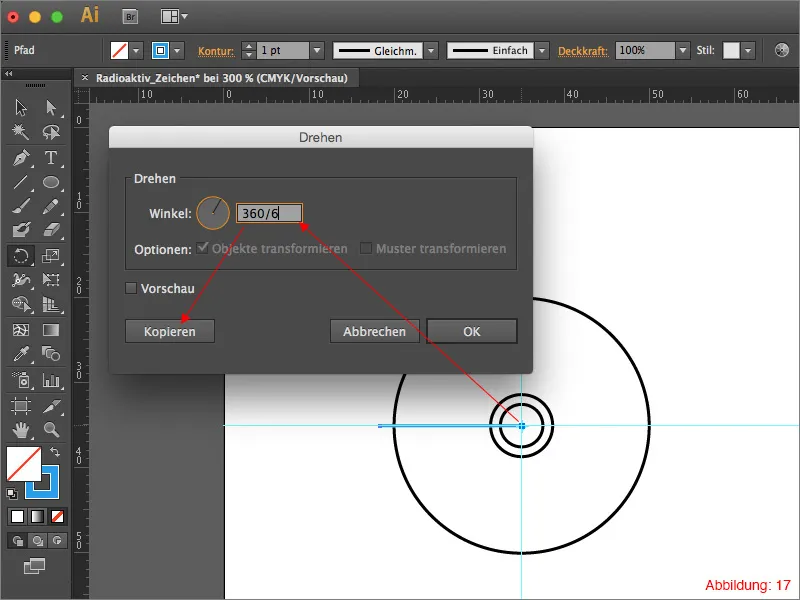Open the fill color dropdown in control bar
Viewport: 800px width, 600px height.
pos(136,51)
